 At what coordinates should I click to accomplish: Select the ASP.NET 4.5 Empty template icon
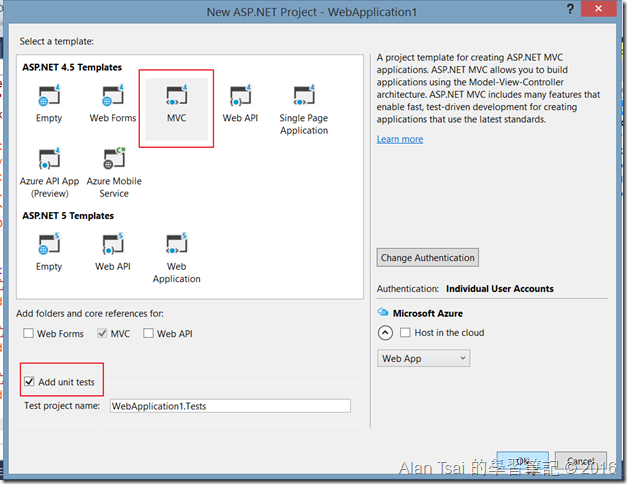[49, 96]
